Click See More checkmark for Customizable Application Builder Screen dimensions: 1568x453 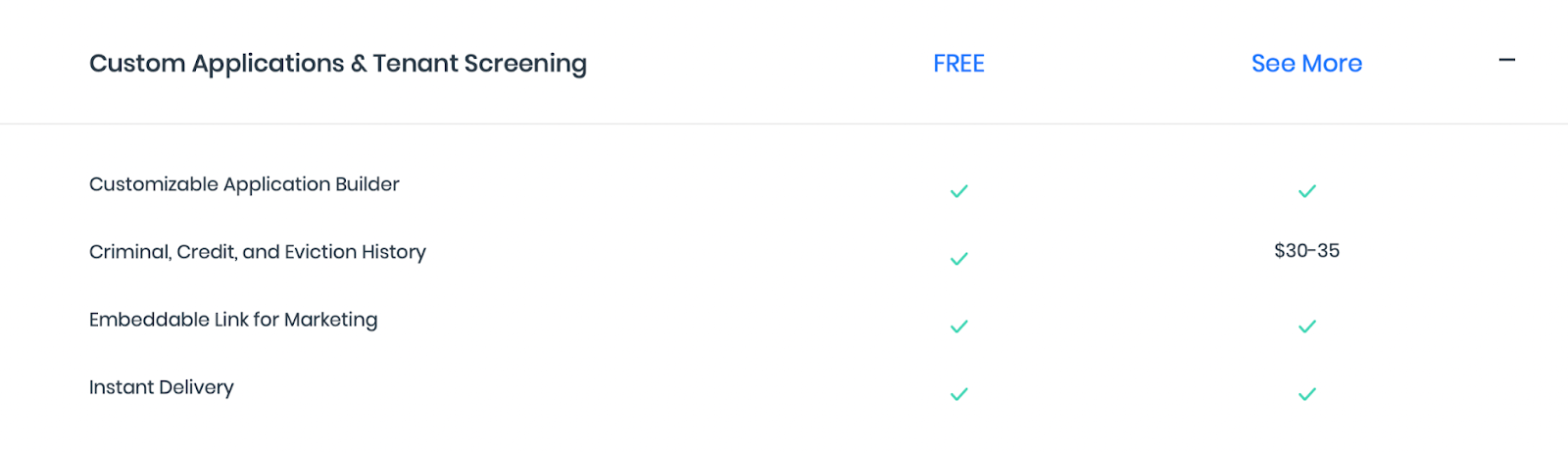pyautogui.click(x=1307, y=191)
